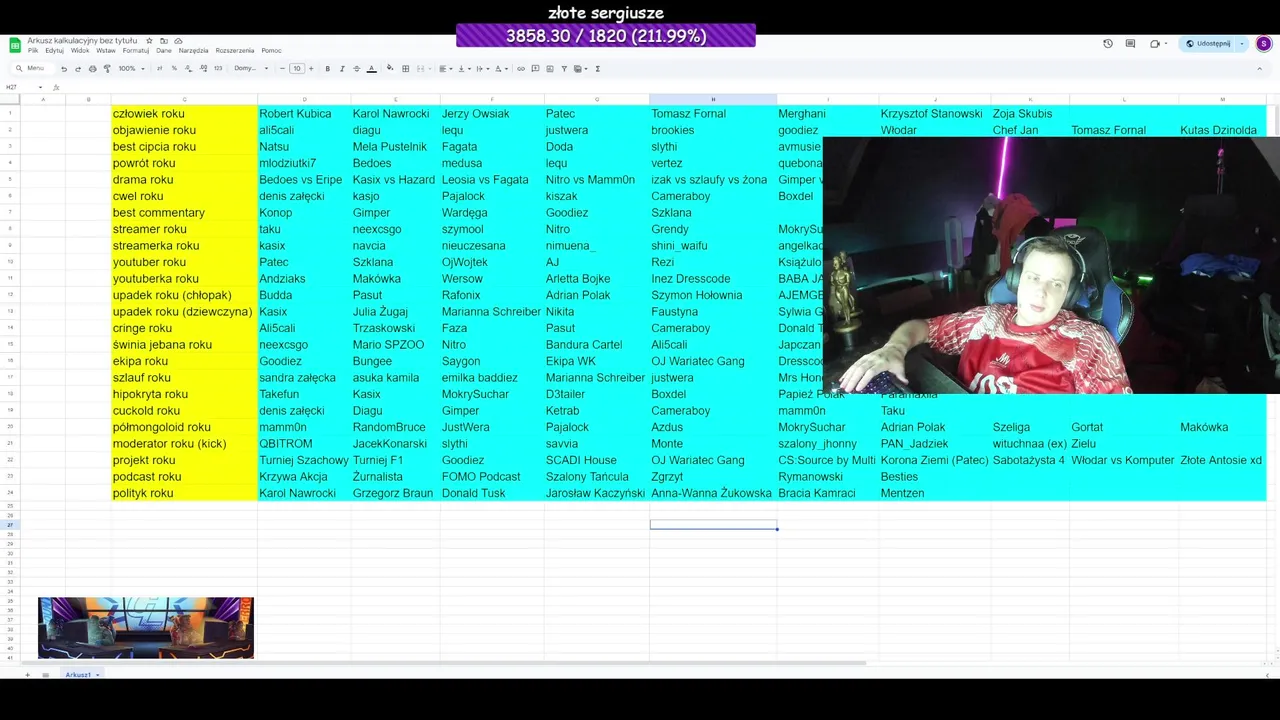Open the fill color picker

click(x=390, y=69)
